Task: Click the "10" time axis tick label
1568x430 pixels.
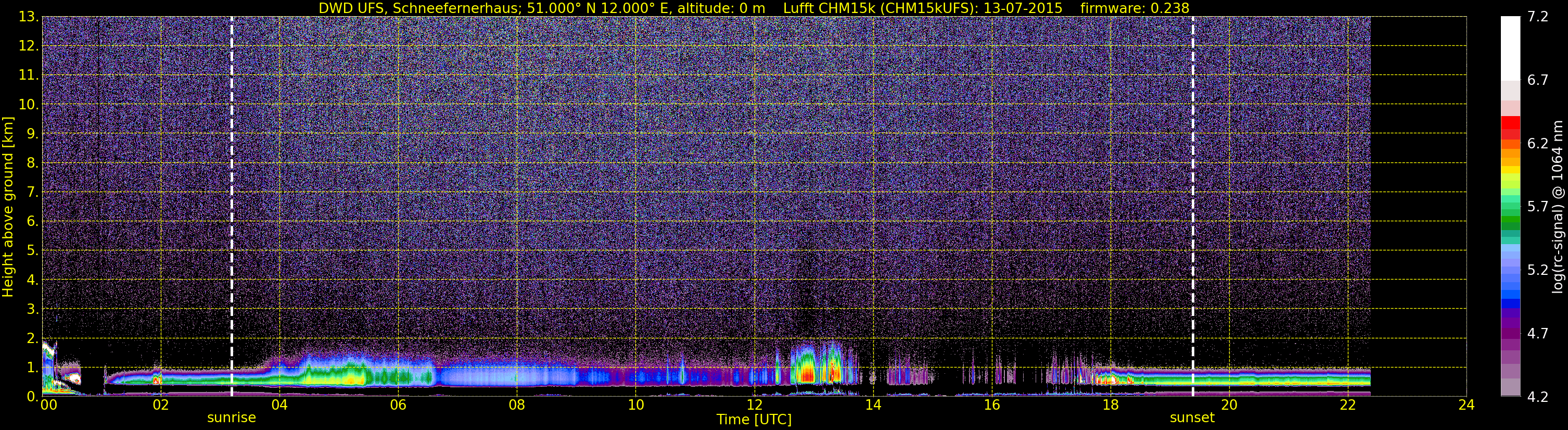Action: click(x=635, y=406)
